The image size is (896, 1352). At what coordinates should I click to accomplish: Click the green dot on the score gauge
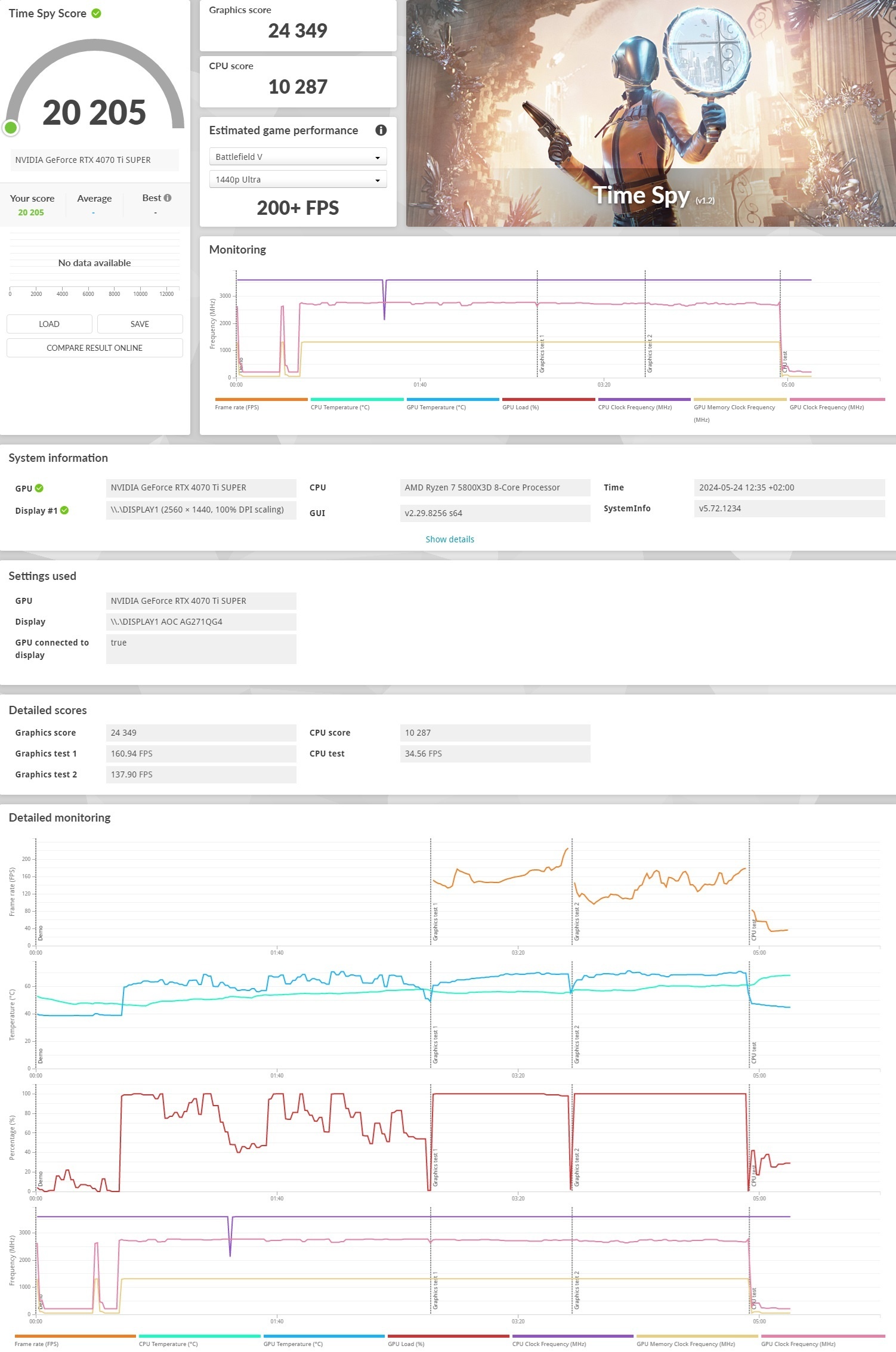pos(11,127)
